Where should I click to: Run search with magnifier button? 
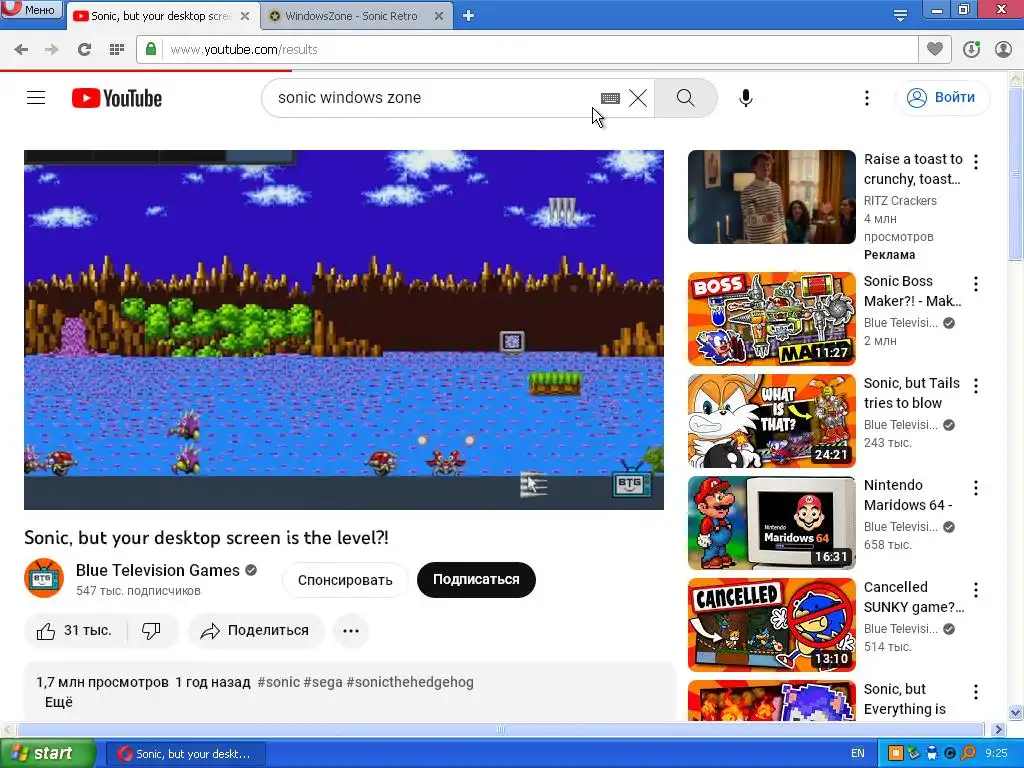(686, 98)
